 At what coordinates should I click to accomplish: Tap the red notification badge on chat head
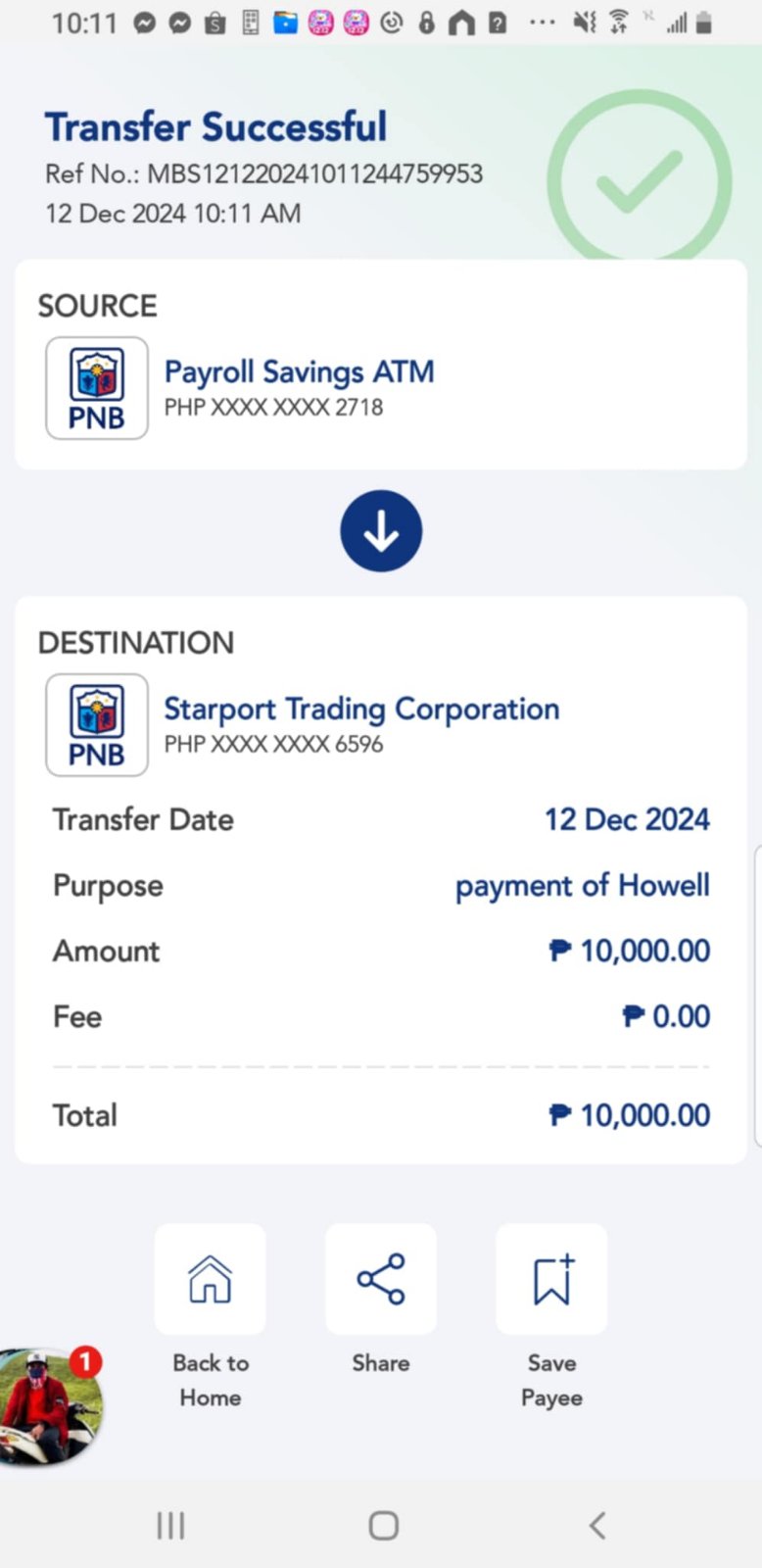click(x=85, y=1361)
